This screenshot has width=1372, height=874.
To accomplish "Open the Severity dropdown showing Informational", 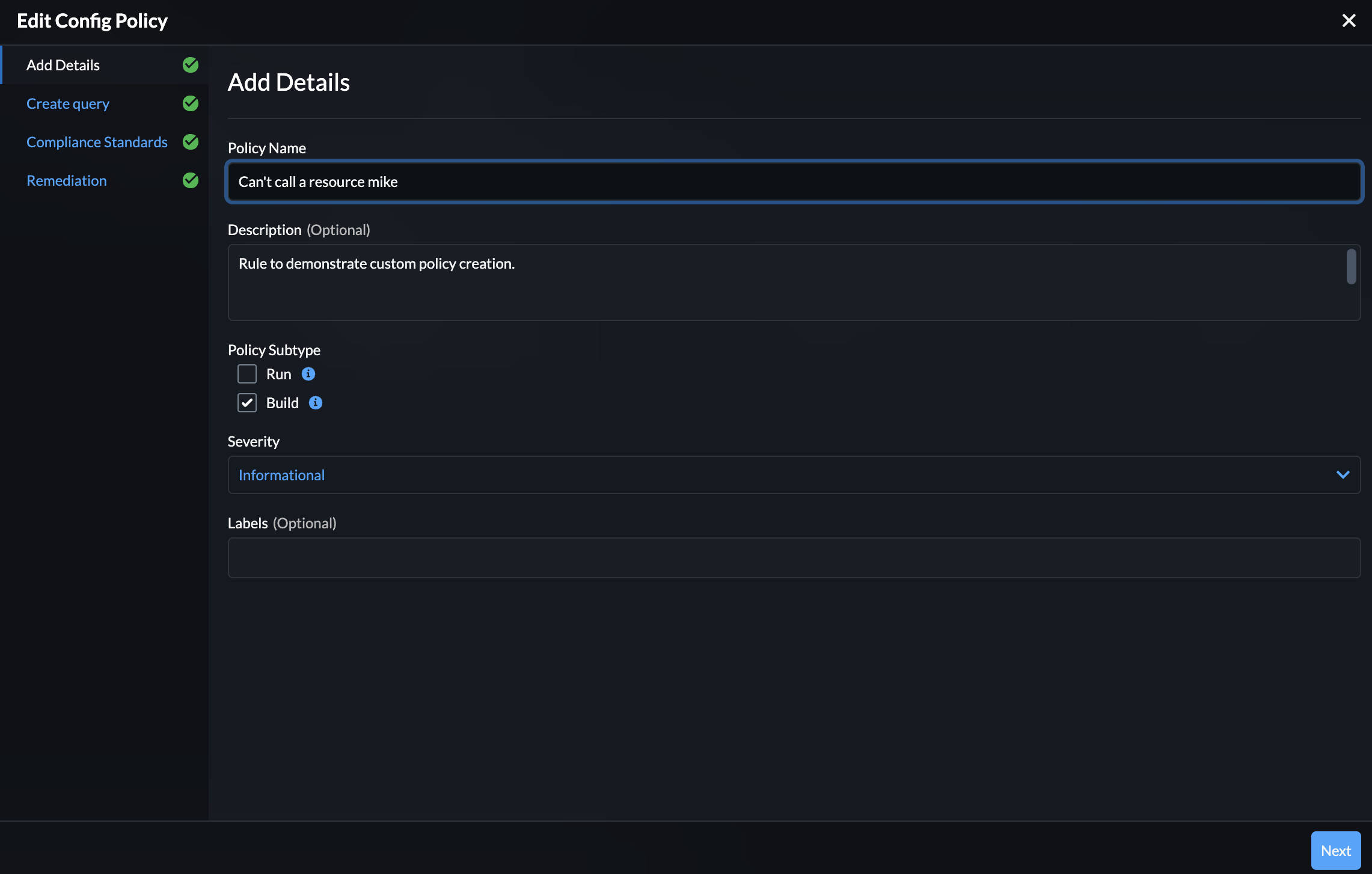I will pyautogui.click(x=794, y=475).
